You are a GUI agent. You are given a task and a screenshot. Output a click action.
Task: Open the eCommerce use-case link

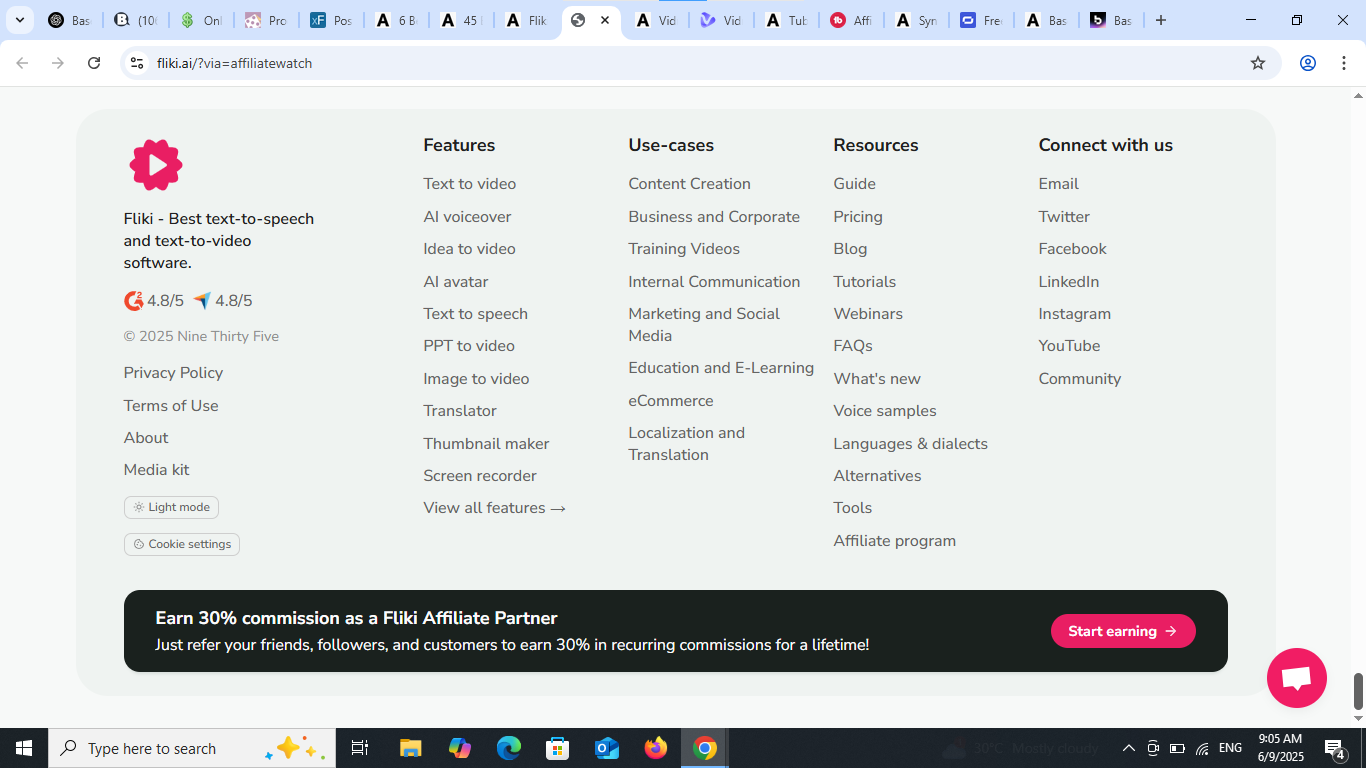point(671,401)
